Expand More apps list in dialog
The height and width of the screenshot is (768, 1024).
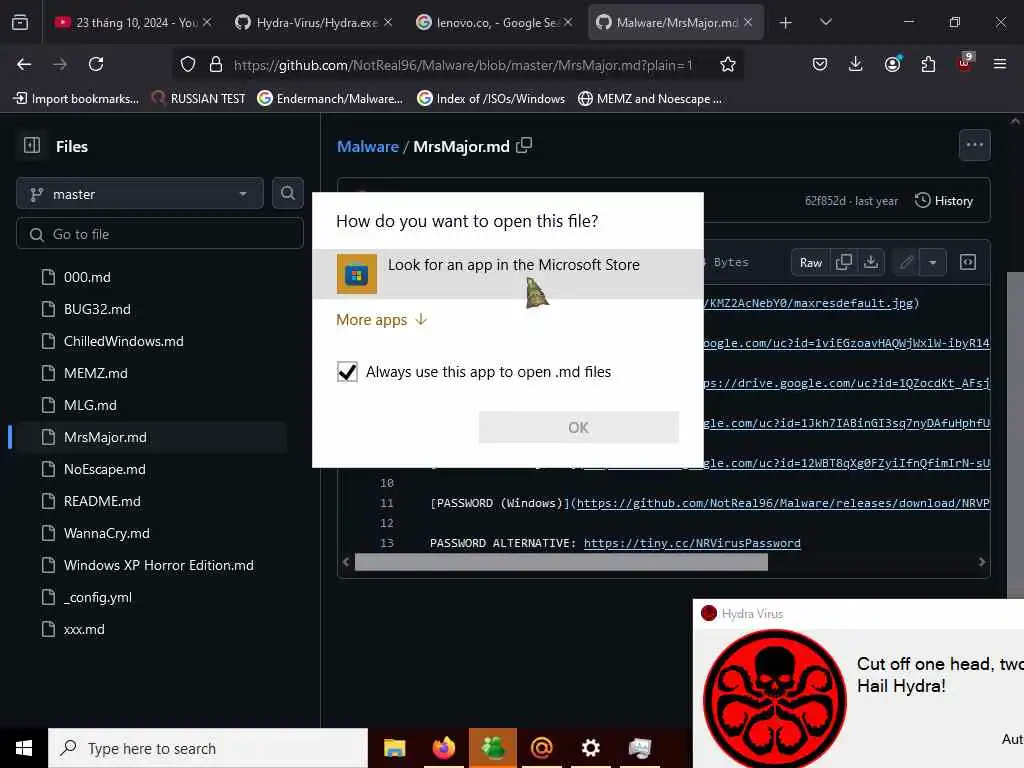click(x=381, y=319)
